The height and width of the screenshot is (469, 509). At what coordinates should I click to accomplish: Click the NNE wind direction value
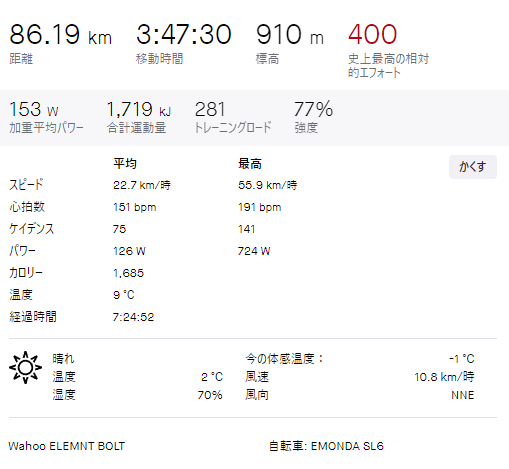463,395
